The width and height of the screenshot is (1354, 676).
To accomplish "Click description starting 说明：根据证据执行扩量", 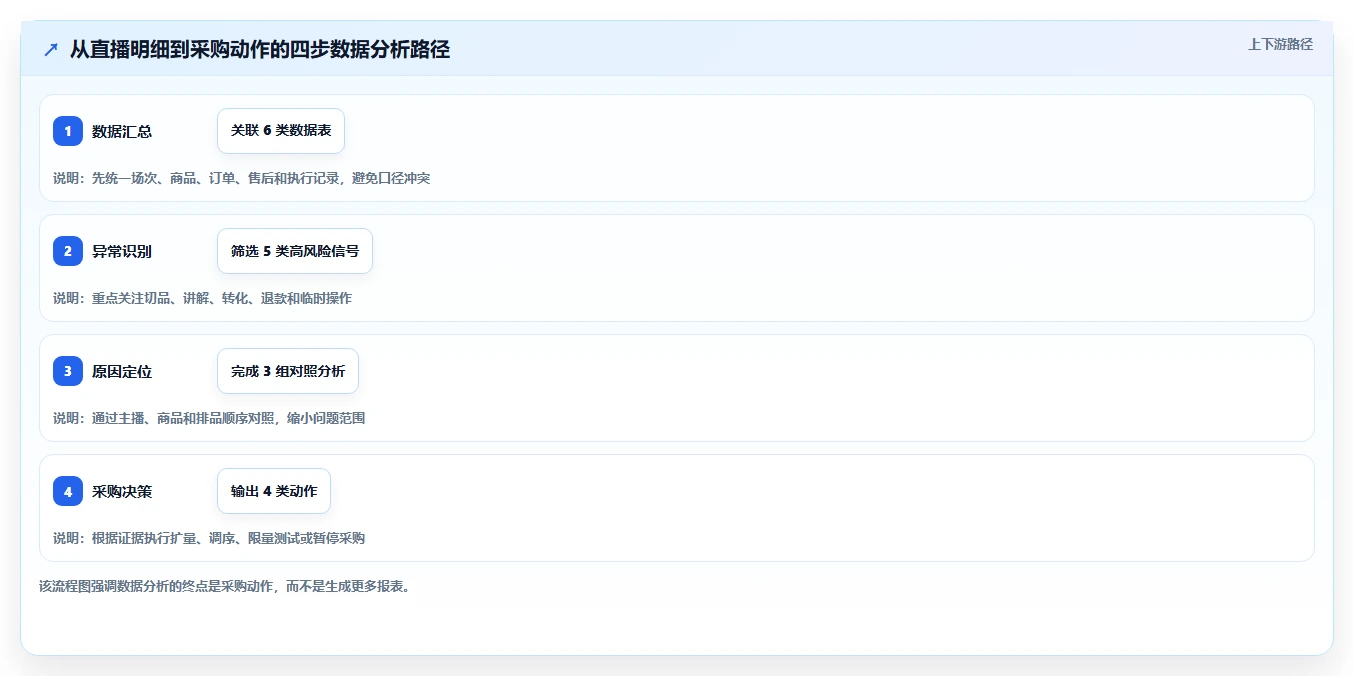I will [209, 538].
